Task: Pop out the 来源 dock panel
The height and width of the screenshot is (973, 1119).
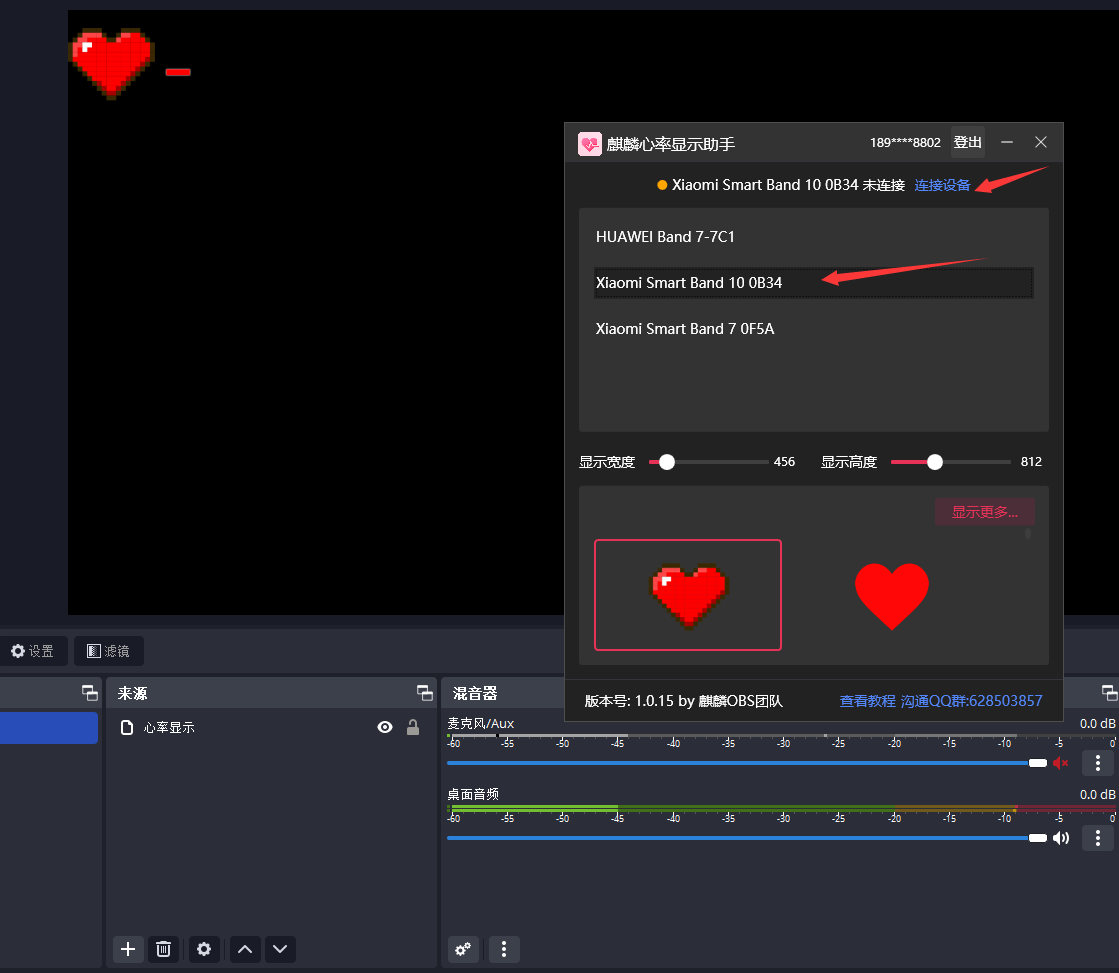Action: tap(425, 692)
